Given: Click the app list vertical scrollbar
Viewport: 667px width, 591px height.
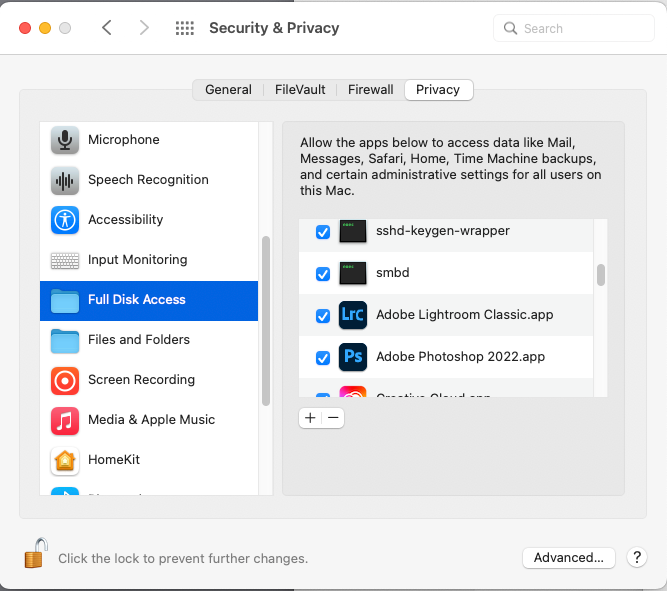Looking at the screenshot, I should [x=601, y=275].
